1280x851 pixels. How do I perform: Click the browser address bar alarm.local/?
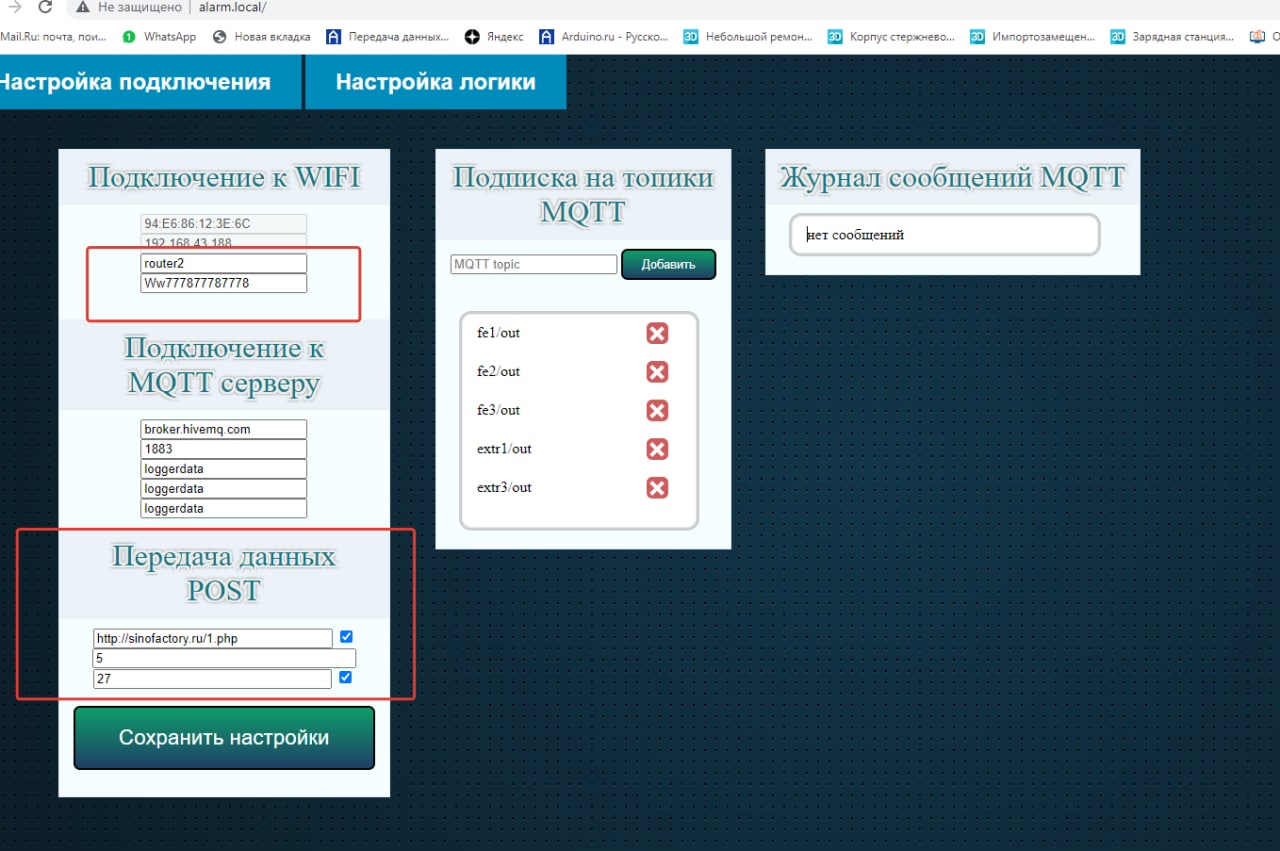pyautogui.click(x=233, y=7)
